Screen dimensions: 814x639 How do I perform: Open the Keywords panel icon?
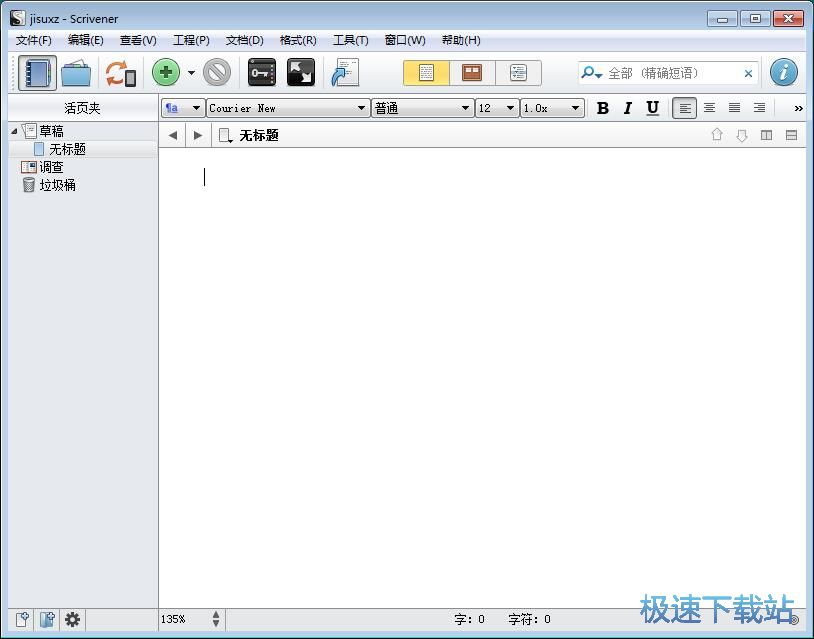[262, 73]
